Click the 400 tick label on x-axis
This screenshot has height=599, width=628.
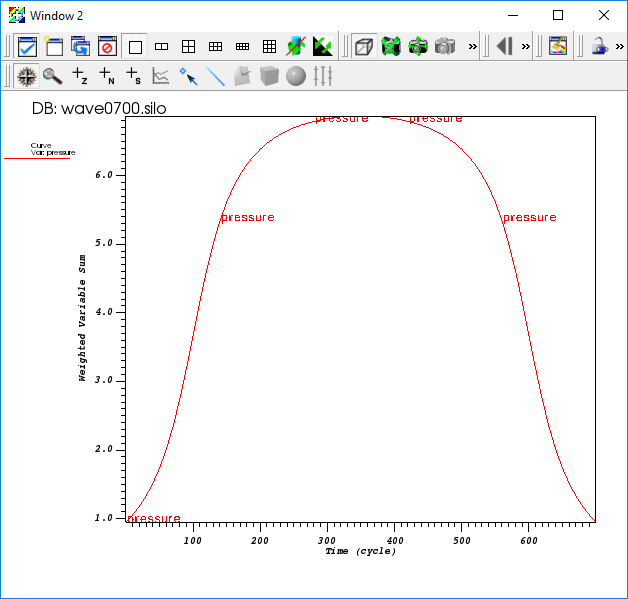point(395,541)
